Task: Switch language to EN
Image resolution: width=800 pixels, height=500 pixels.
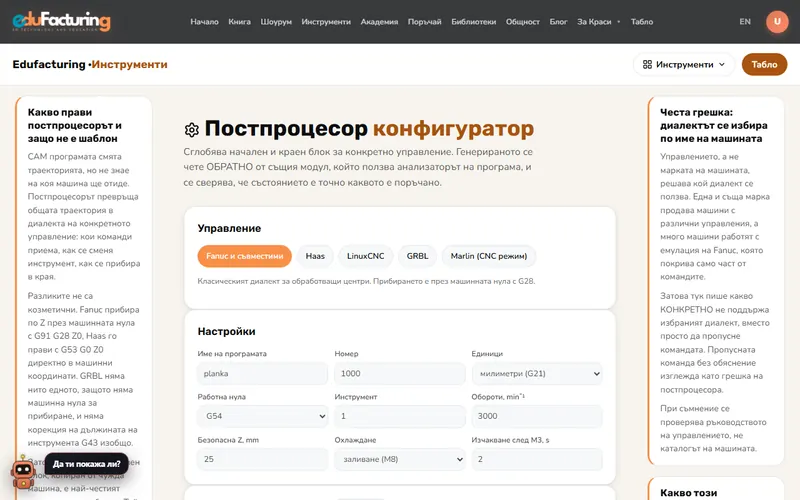Action: point(745,21)
